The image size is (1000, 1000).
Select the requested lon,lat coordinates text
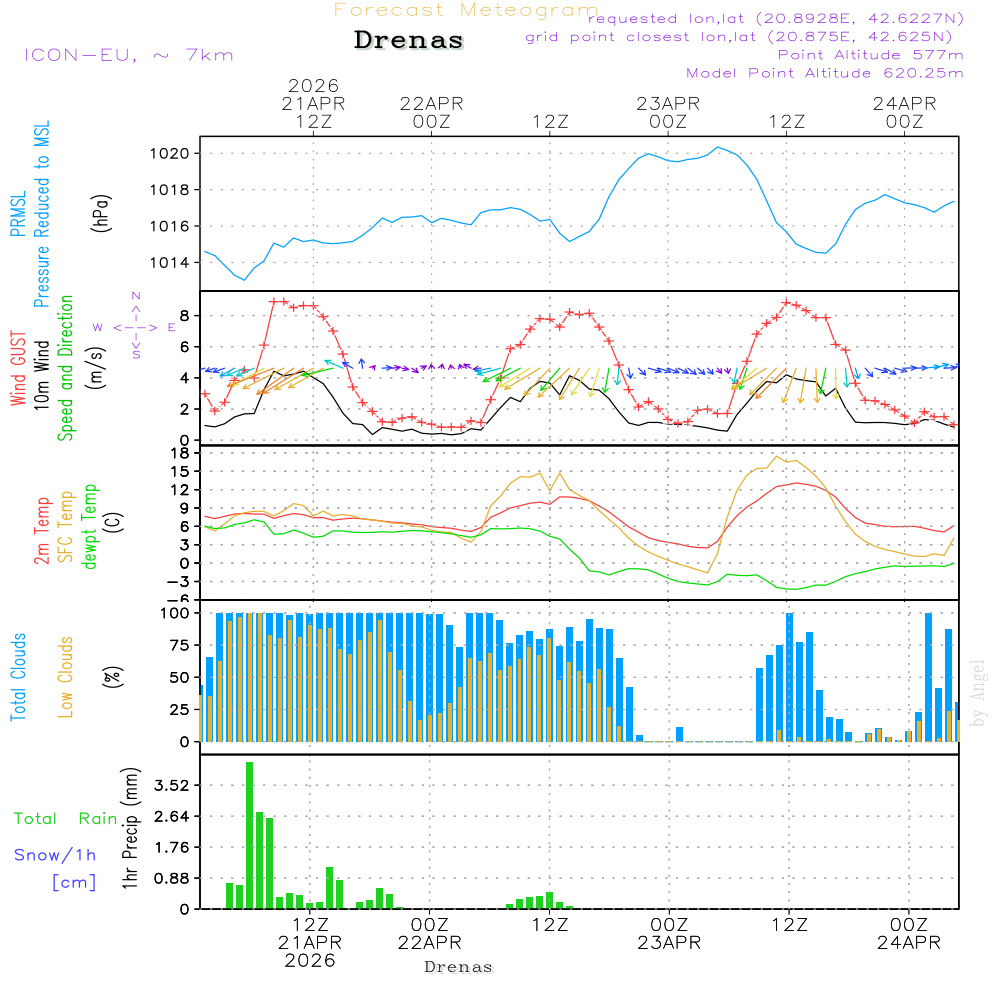coord(776,19)
